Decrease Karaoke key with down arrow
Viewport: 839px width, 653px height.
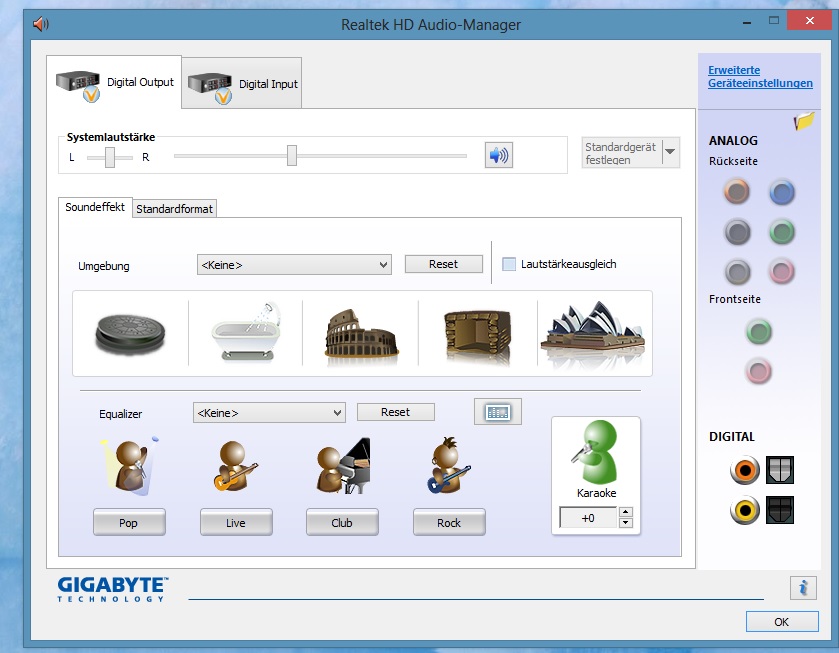coord(626,523)
